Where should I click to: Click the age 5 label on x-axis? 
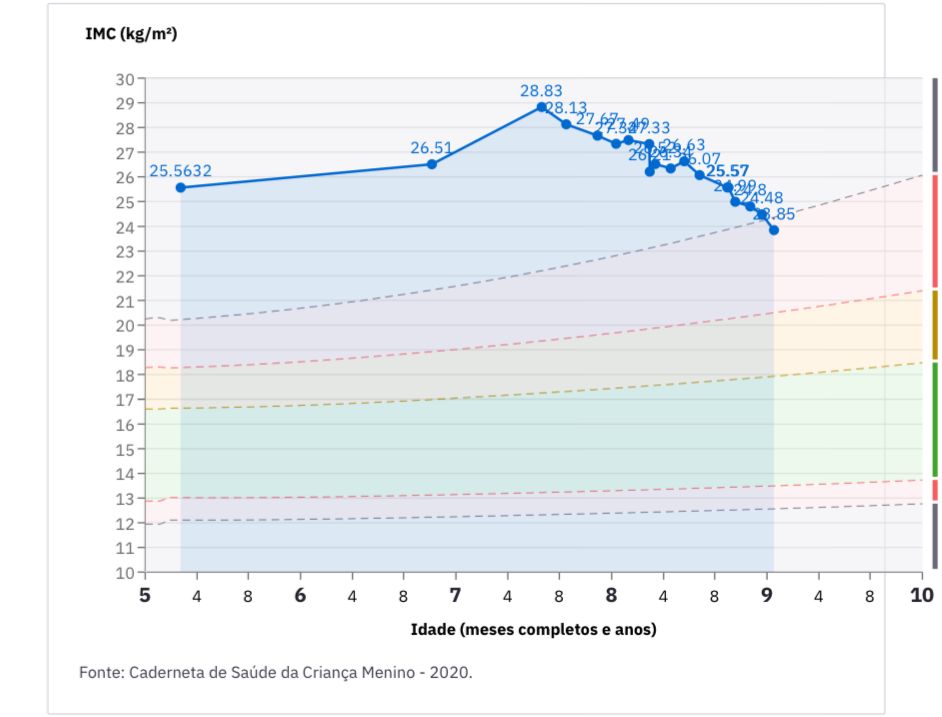[145, 595]
